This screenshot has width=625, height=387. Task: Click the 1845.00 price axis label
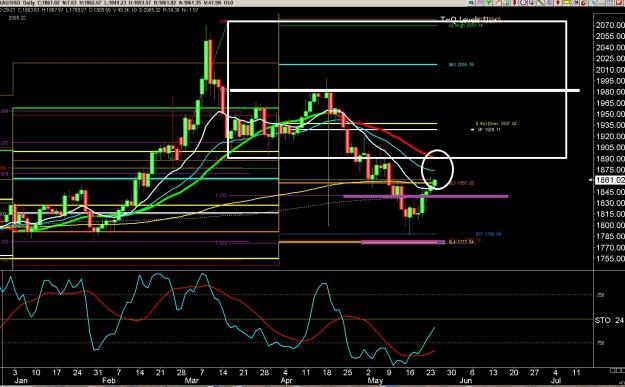coord(610,192)
